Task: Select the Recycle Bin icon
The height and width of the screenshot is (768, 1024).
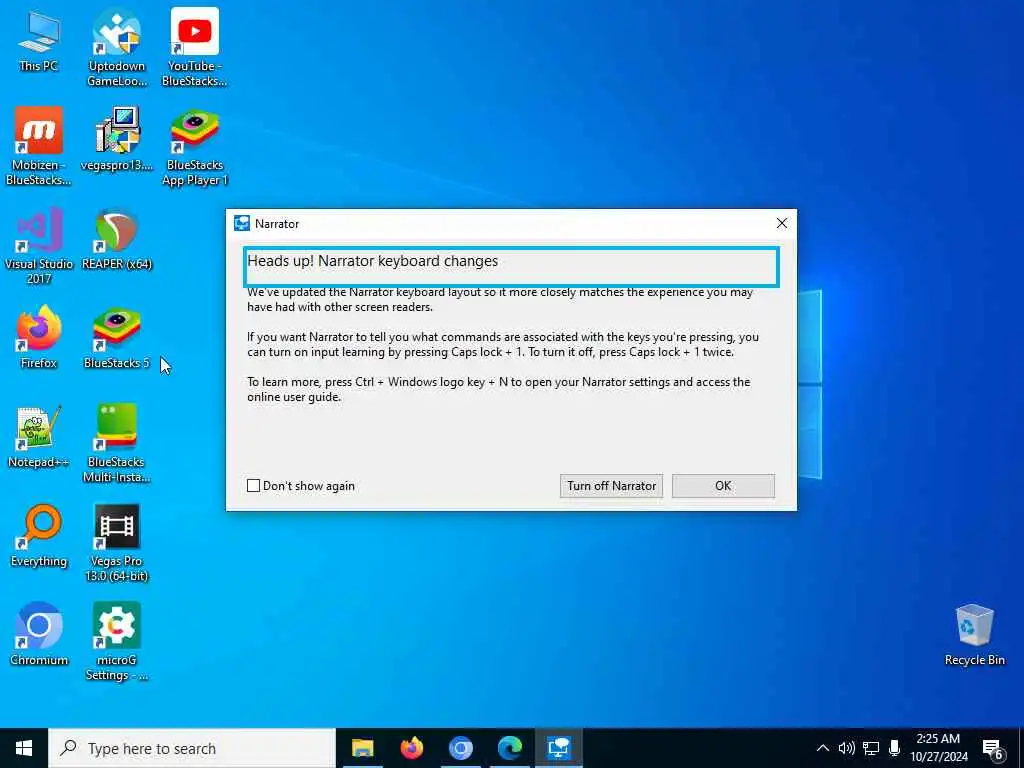Action: [974, 635]
